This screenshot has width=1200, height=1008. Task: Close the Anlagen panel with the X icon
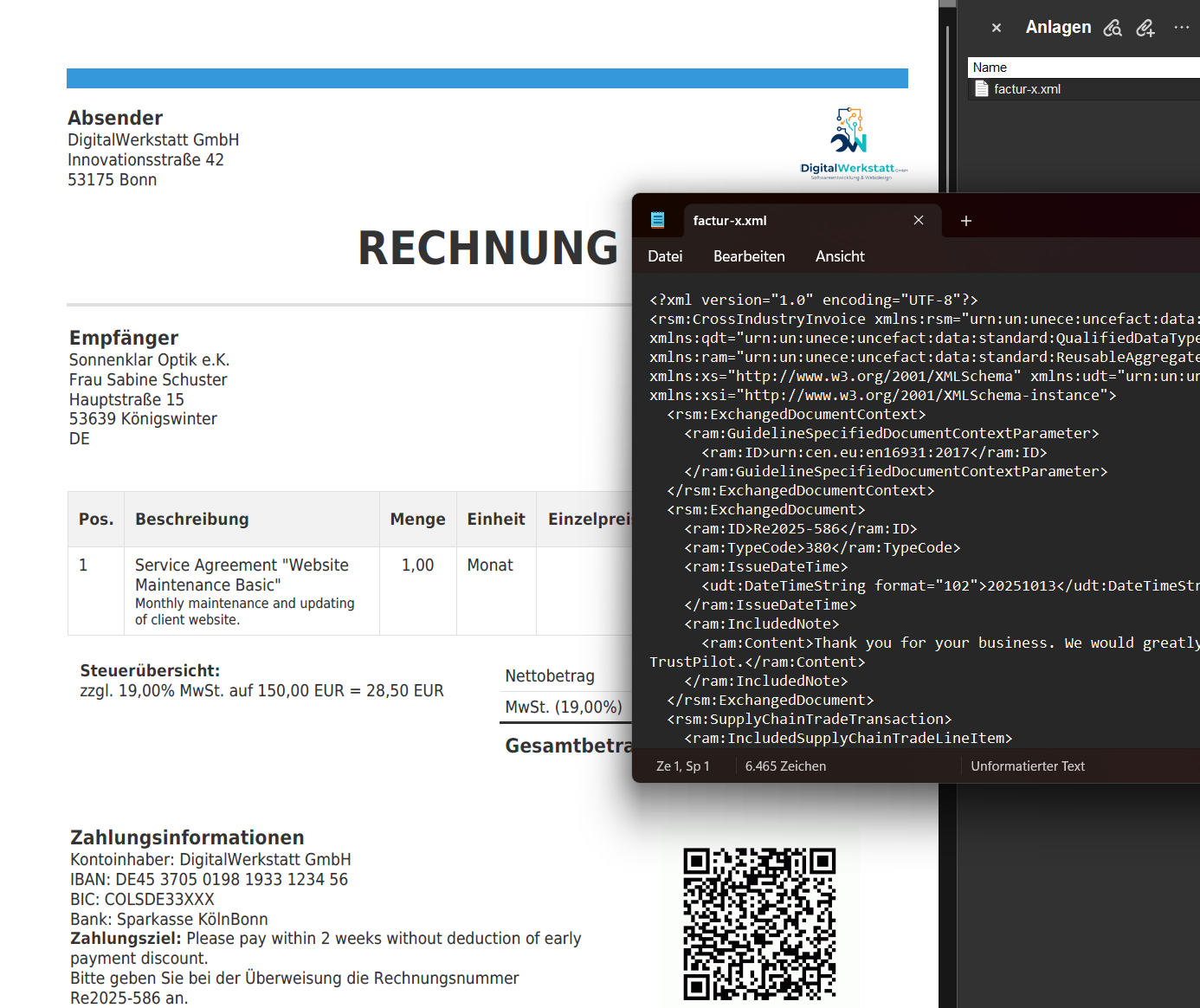[996, 27]
